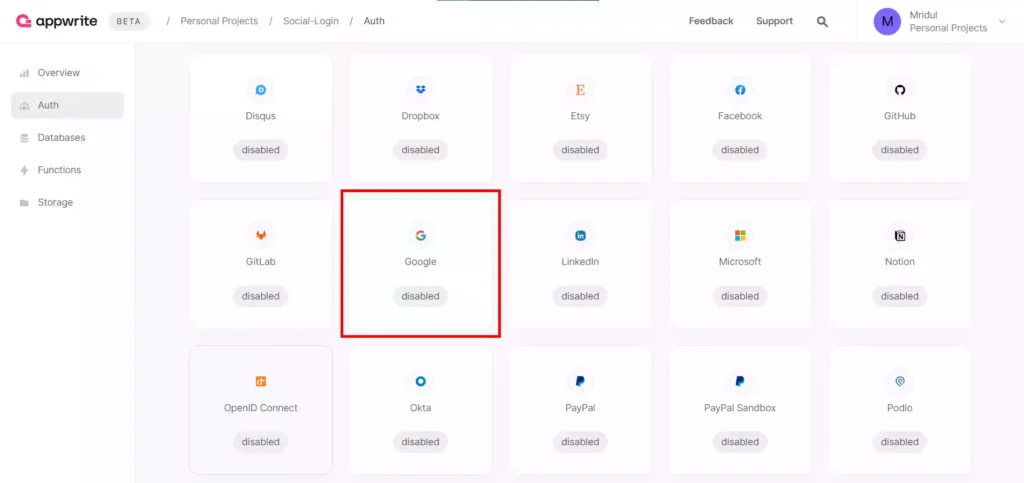Click the GitLab provider icon
The height and width of the screenshot is (483, 1024).
tap(261, 236)
